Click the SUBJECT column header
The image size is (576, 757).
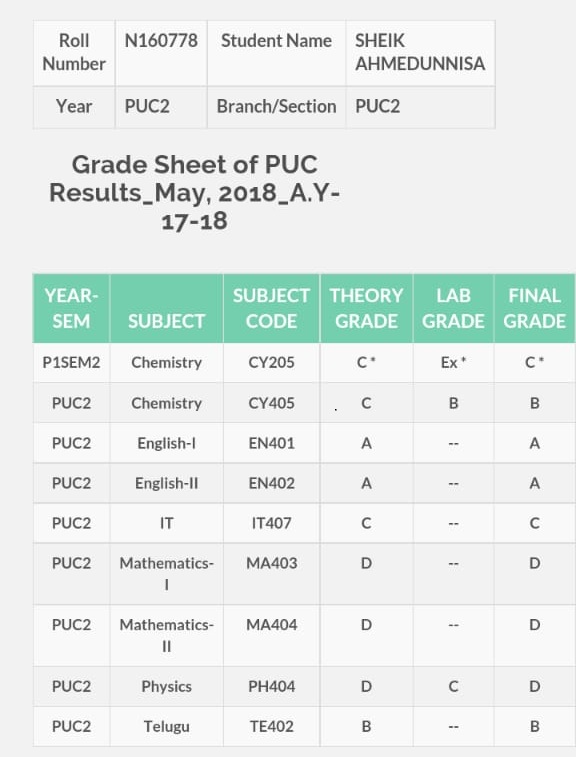[167, 308]
